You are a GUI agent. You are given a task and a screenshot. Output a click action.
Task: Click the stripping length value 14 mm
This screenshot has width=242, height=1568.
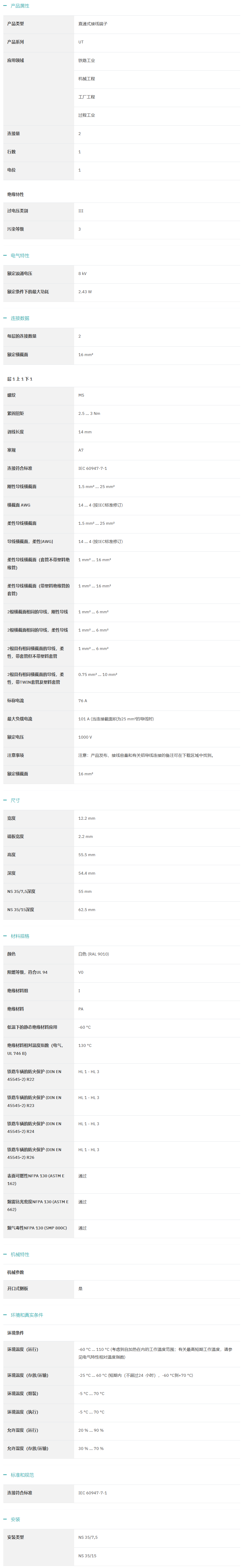pyautogui.click(x=85, y=432)
